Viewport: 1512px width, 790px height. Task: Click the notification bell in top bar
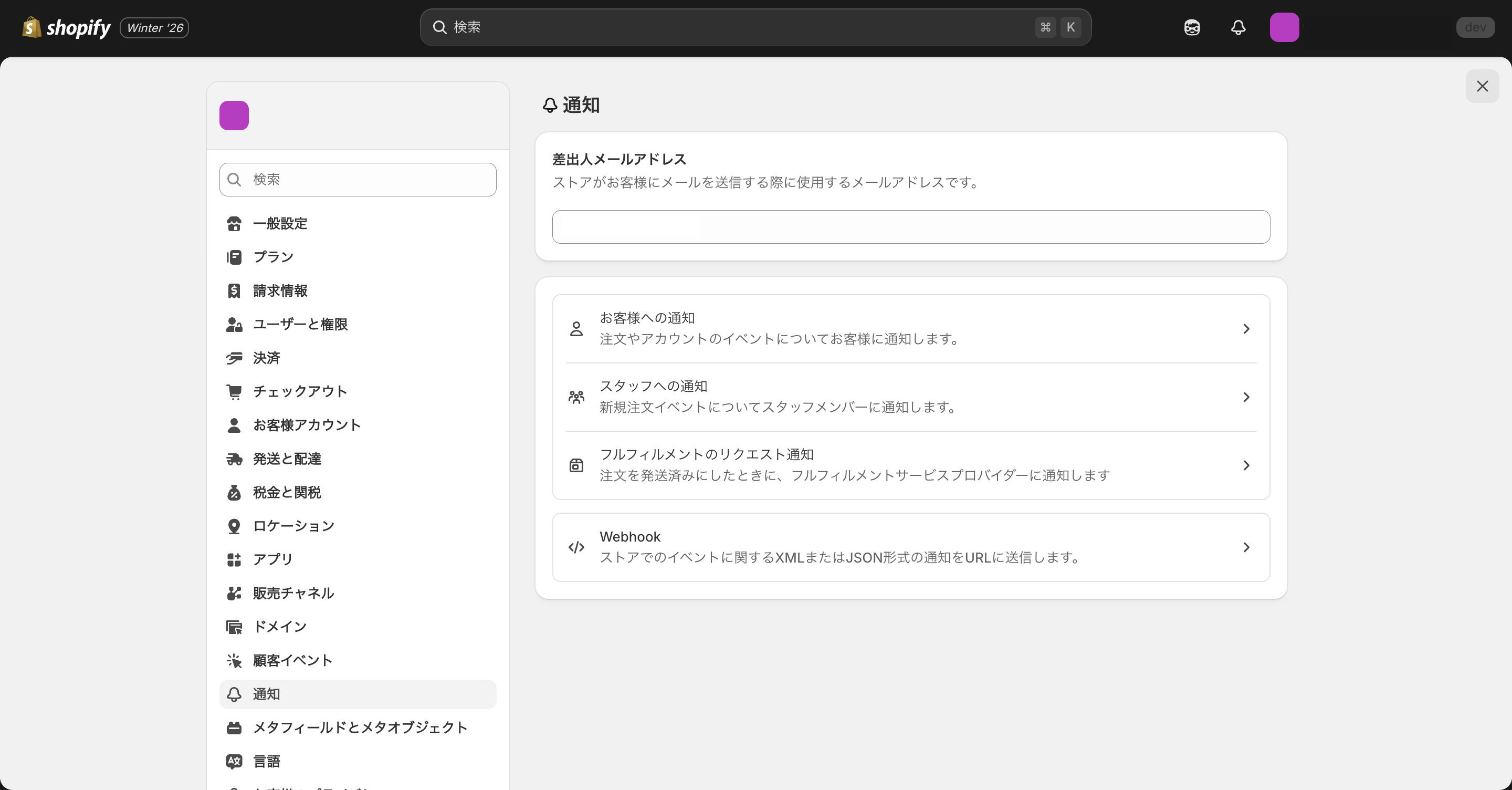coord(1238,27)
